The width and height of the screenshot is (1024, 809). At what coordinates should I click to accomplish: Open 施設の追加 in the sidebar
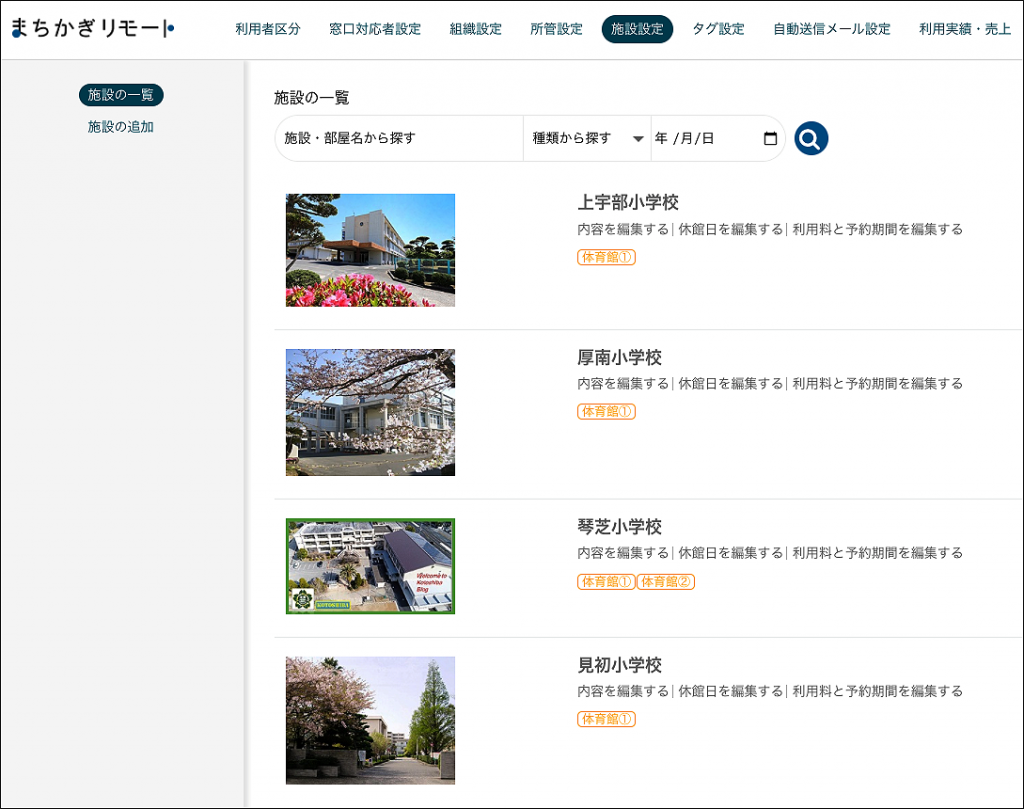(x=121, y=127)
